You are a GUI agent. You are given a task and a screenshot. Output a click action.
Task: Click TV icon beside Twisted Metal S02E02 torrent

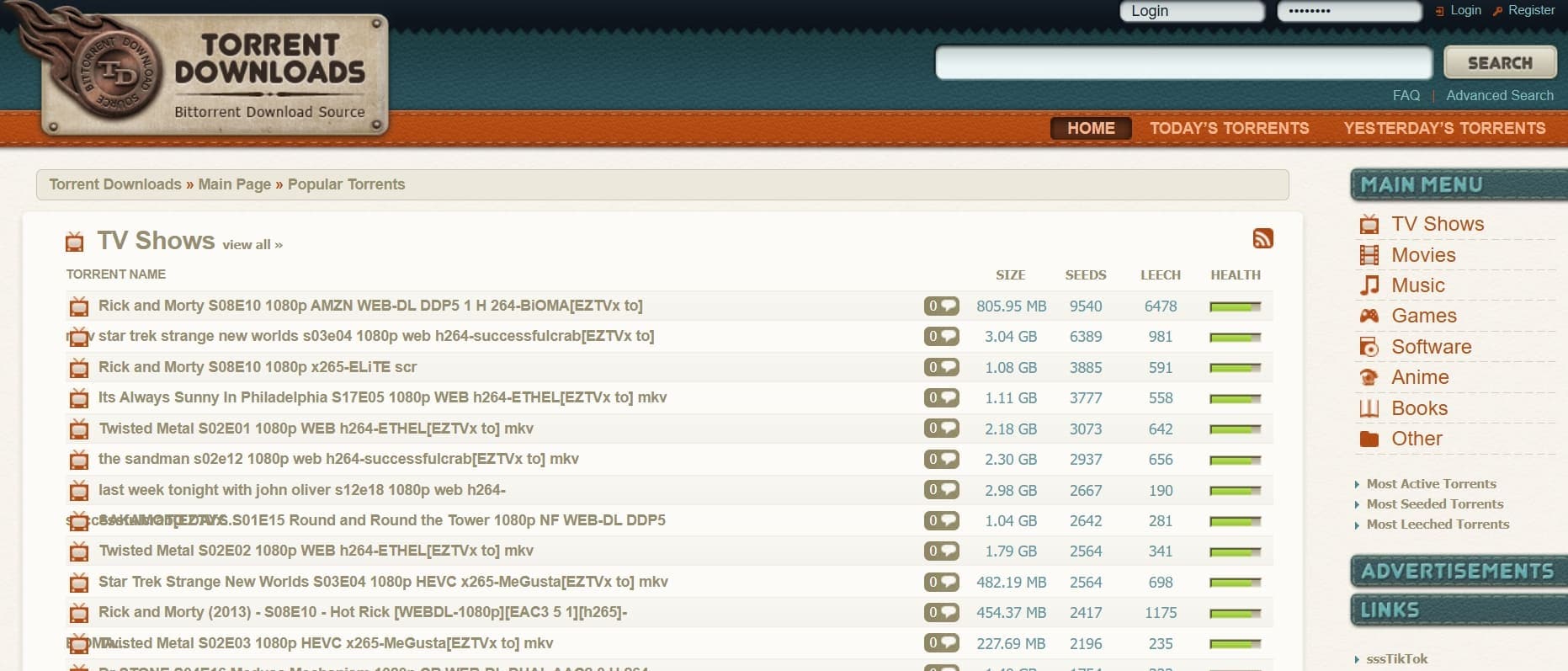tap(79, 551)
